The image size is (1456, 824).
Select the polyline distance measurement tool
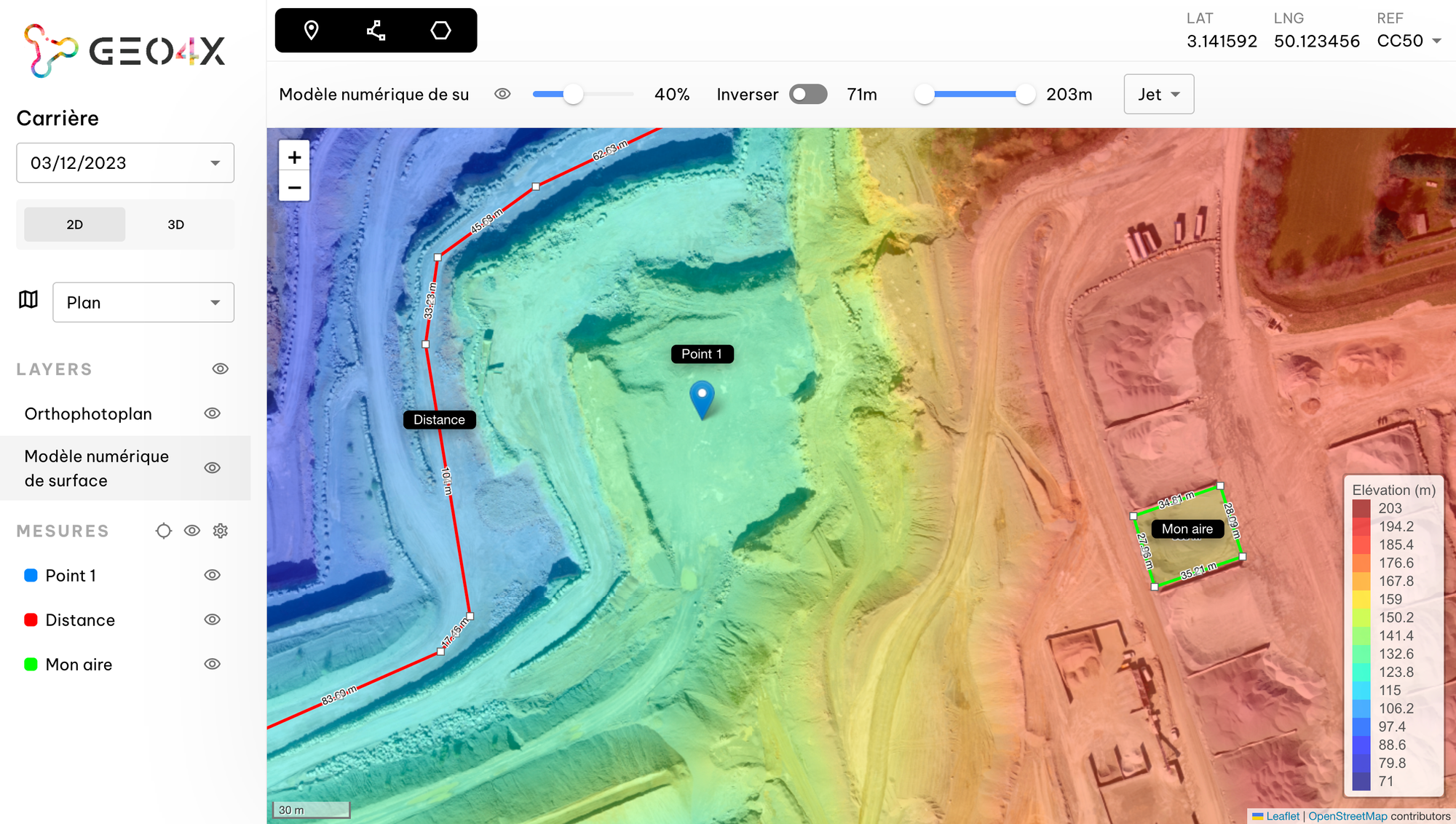coord(375,30)
